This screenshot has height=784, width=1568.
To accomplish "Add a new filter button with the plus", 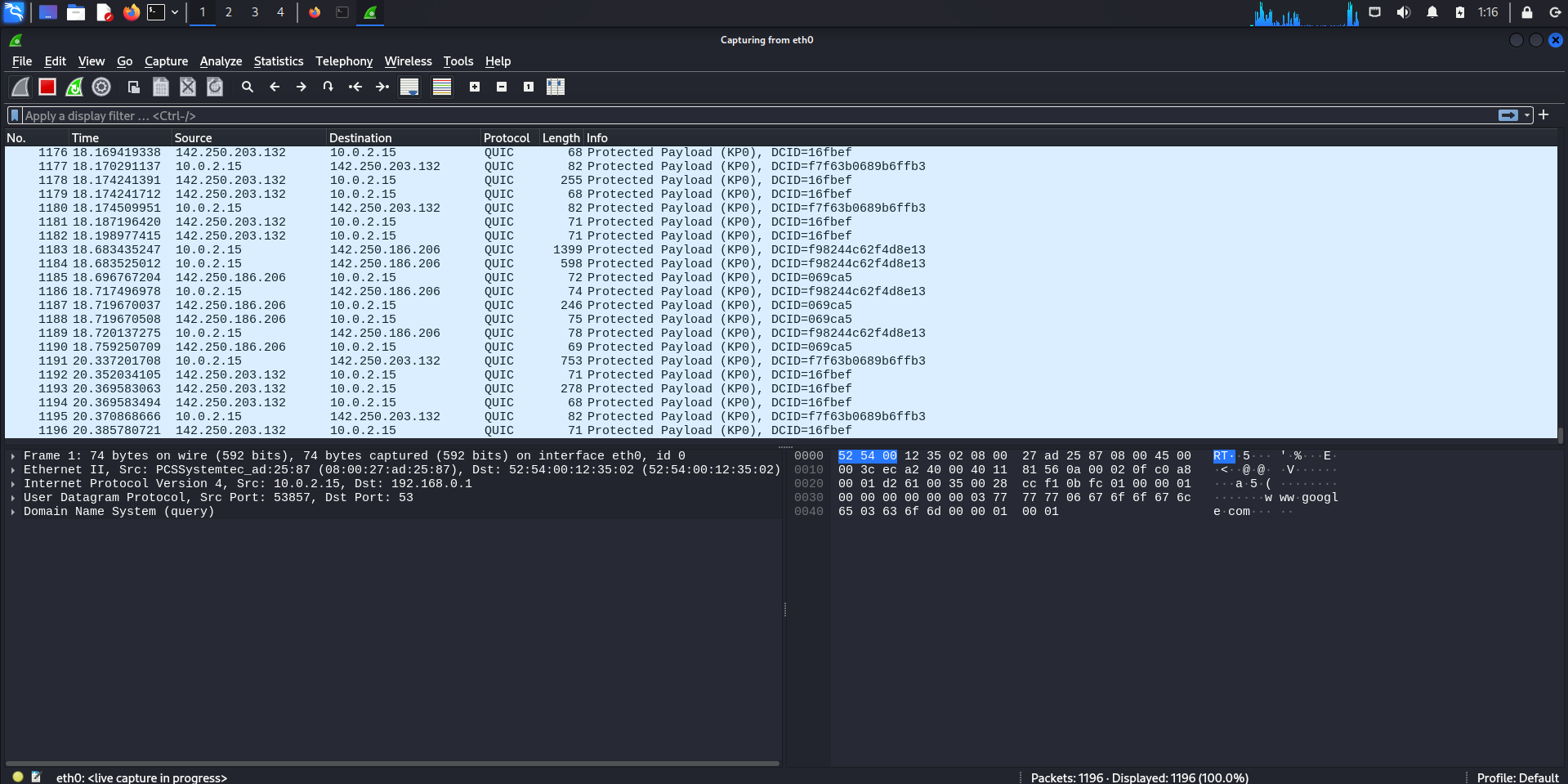I will pyautogui.click(x=1544, y=114).
